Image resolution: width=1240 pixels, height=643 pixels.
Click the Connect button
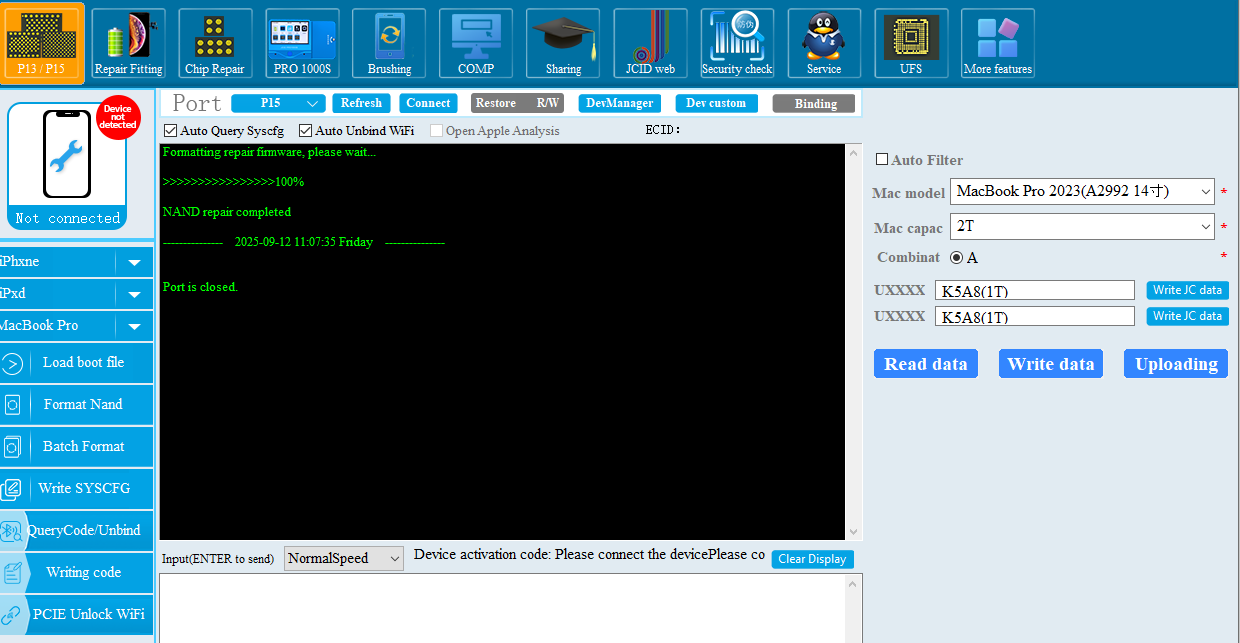point(428,103)
